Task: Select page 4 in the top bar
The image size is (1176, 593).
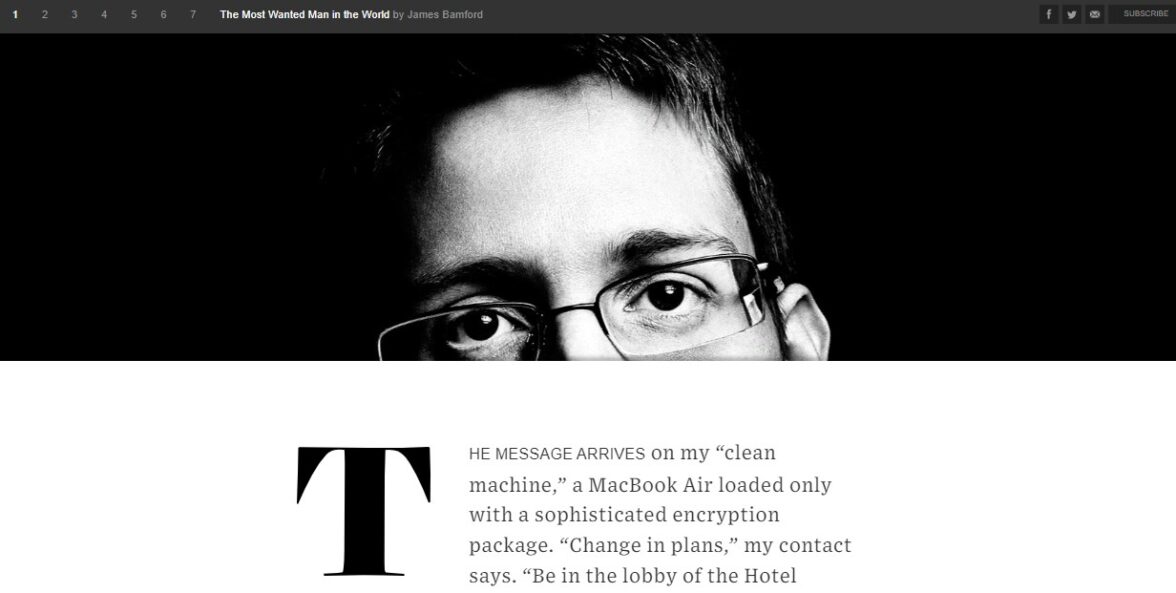Action: click(104, 14)
